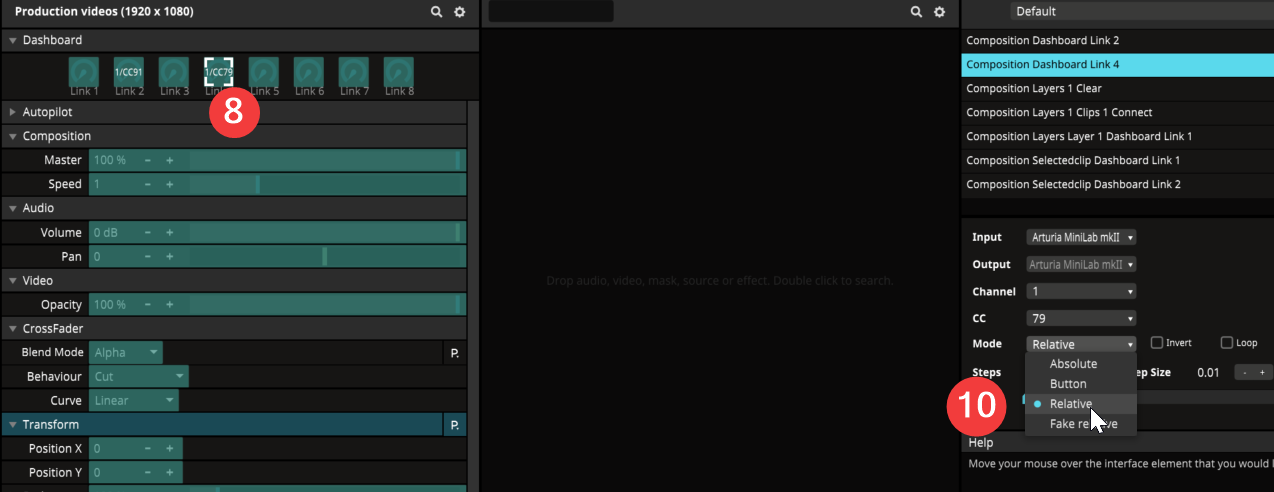Click the Transform section P. button

pyautogui.click(x=454, y=425)
